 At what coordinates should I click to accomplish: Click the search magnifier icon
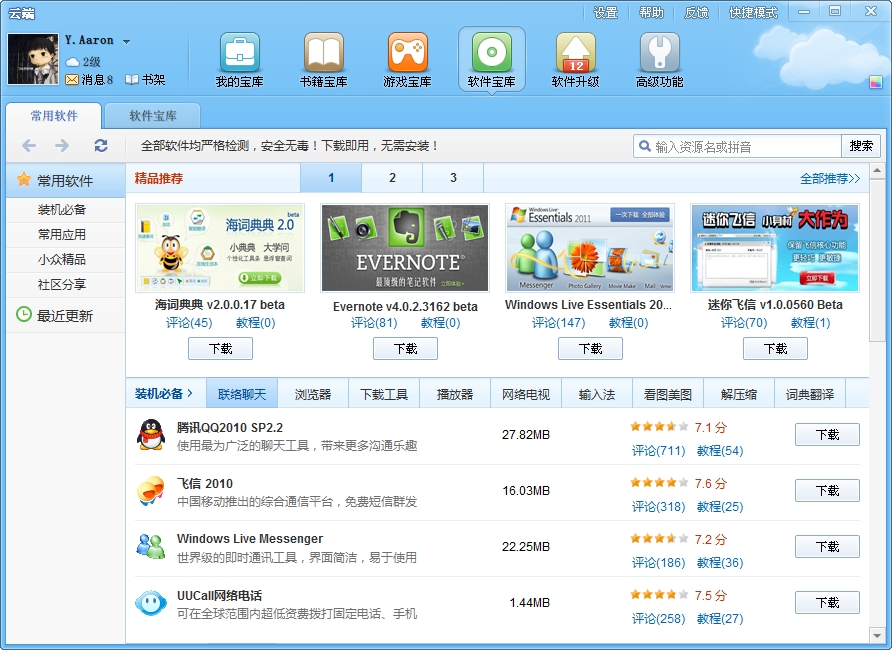pyautogui.click(x=645, y=146)
